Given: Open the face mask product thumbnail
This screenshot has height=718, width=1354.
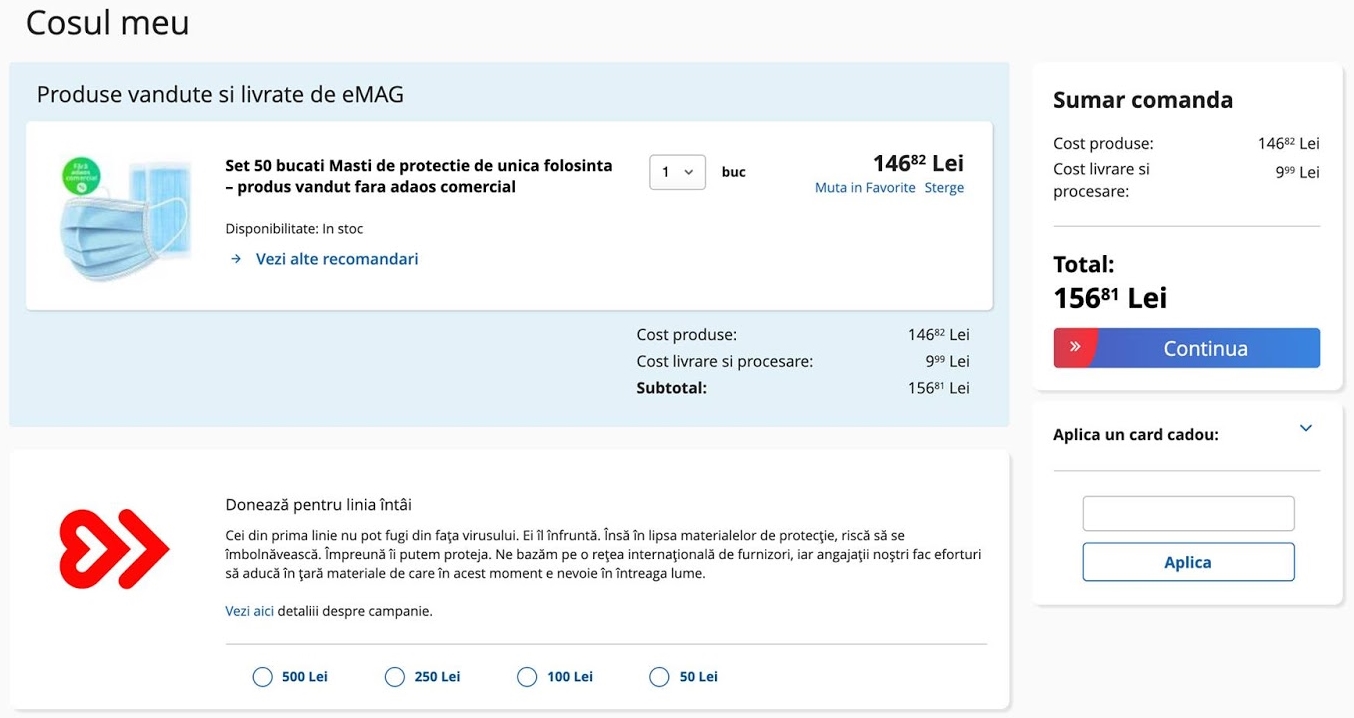Looking at the screenshot, I should pos(123,217).
